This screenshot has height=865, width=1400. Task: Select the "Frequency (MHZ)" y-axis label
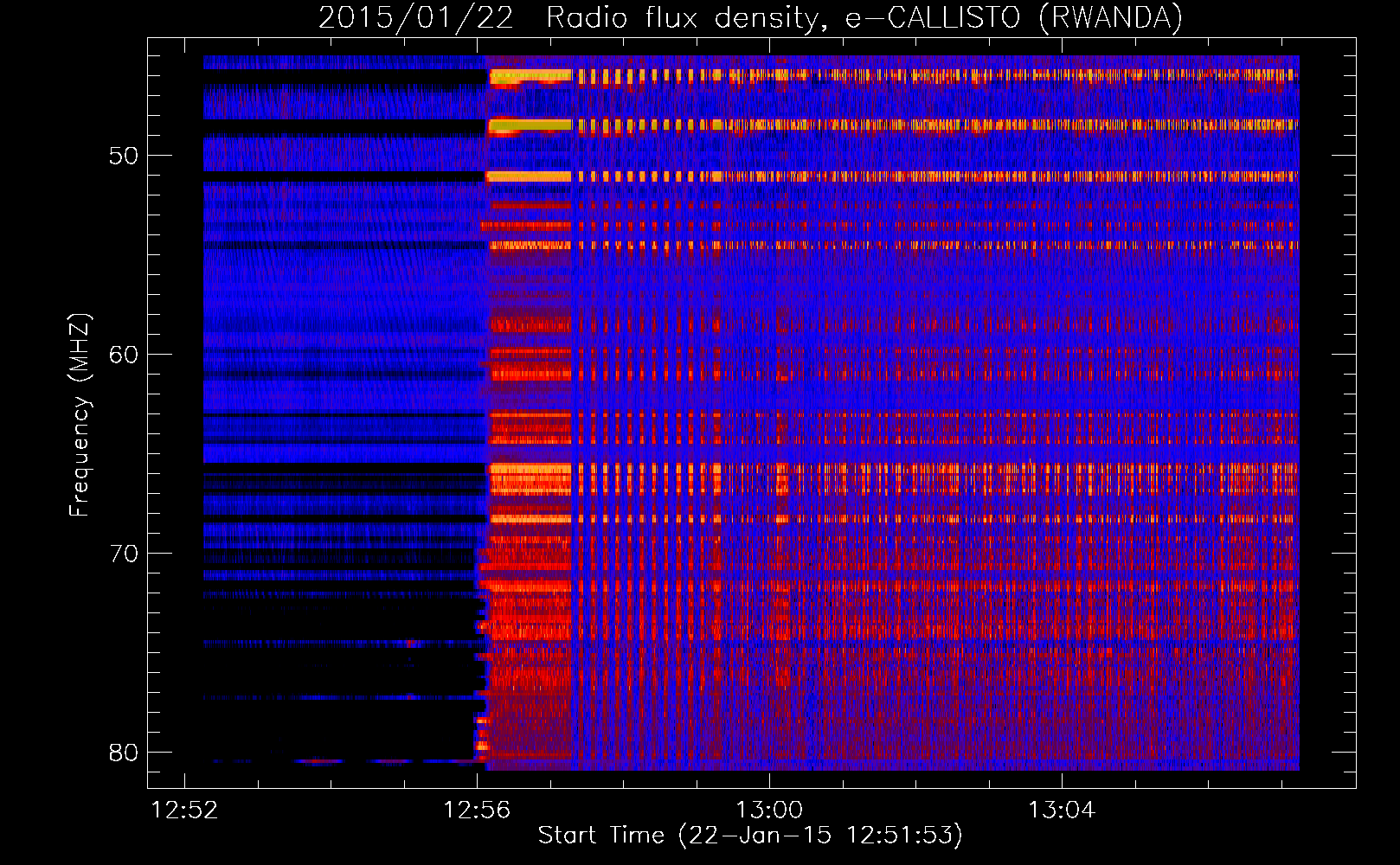pos(80,415)
